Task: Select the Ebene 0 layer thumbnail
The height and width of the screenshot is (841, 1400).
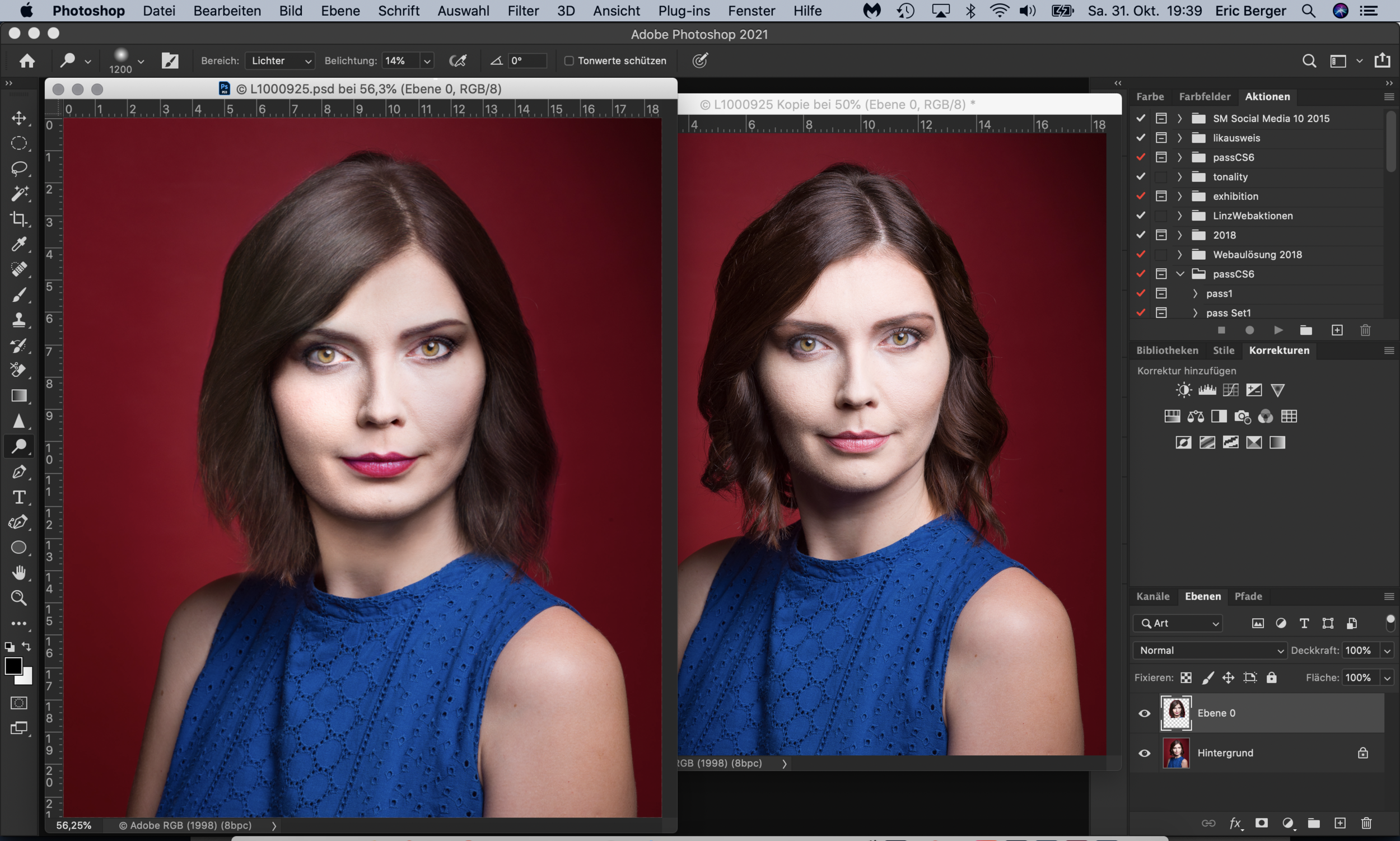Action: click(x=1176, y=713)
